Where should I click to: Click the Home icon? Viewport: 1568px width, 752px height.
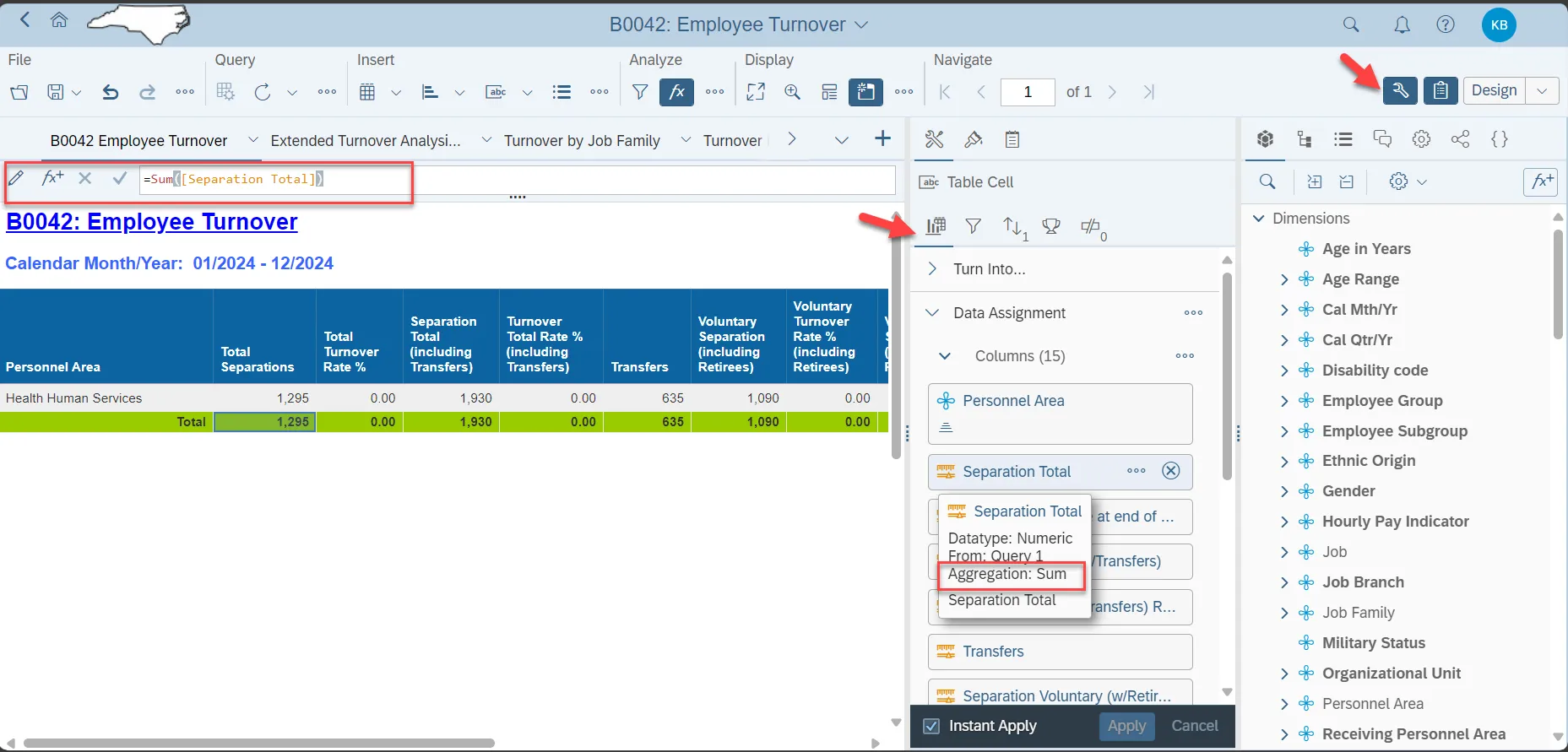(59, 20)
